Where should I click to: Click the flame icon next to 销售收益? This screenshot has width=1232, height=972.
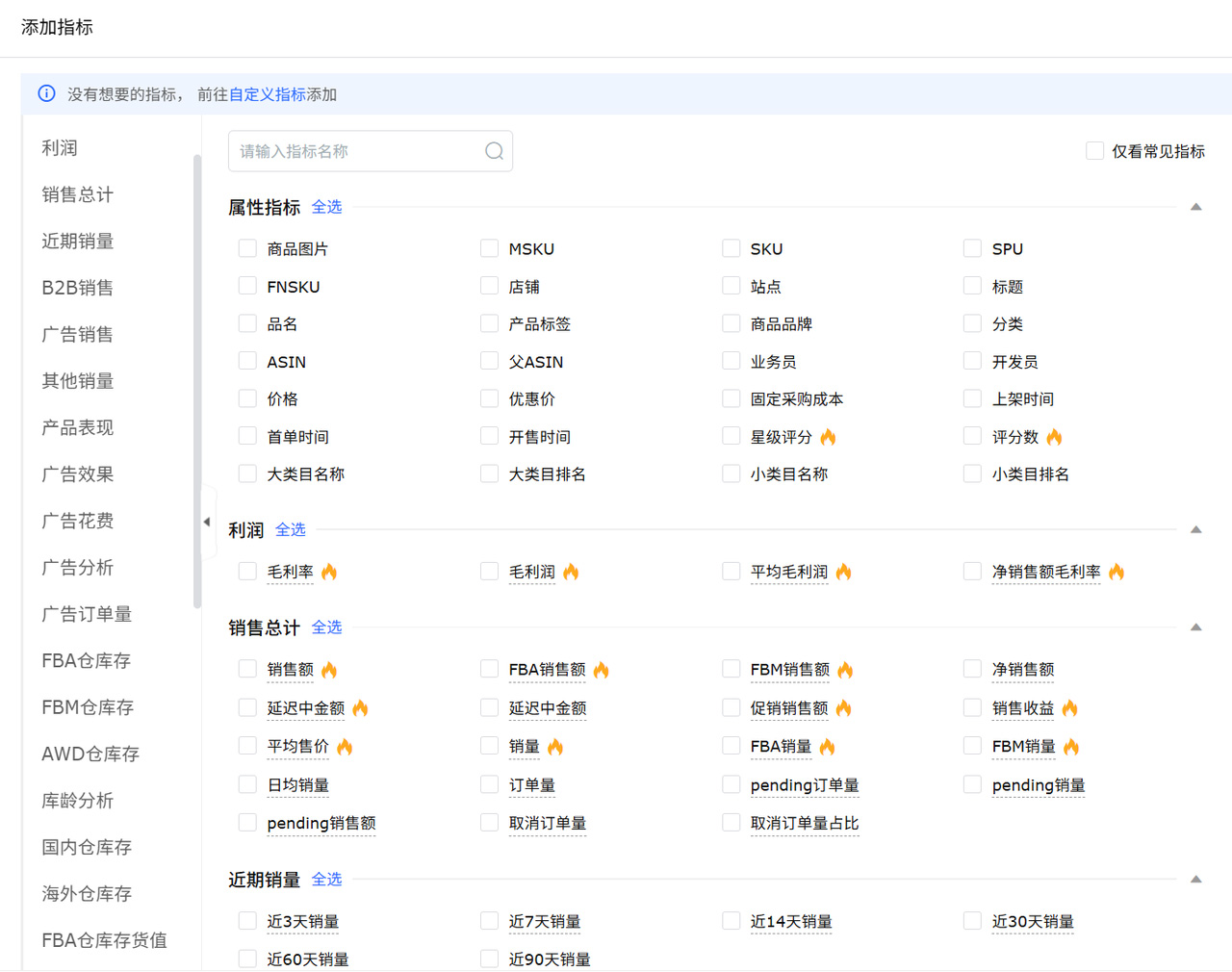(x=1069, y=708)
